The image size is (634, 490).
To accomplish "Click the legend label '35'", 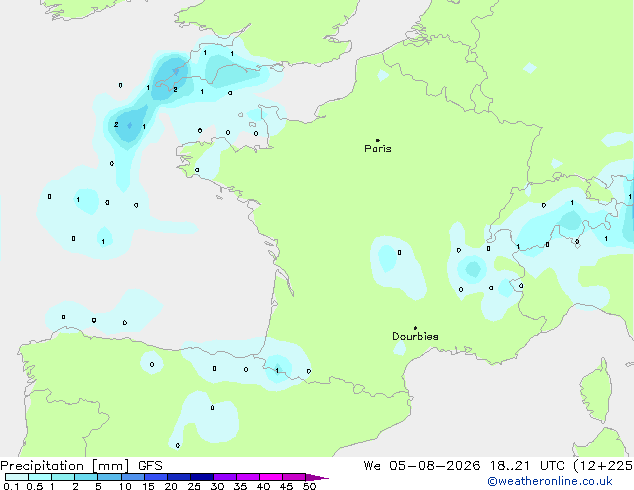I will [240, 486].
